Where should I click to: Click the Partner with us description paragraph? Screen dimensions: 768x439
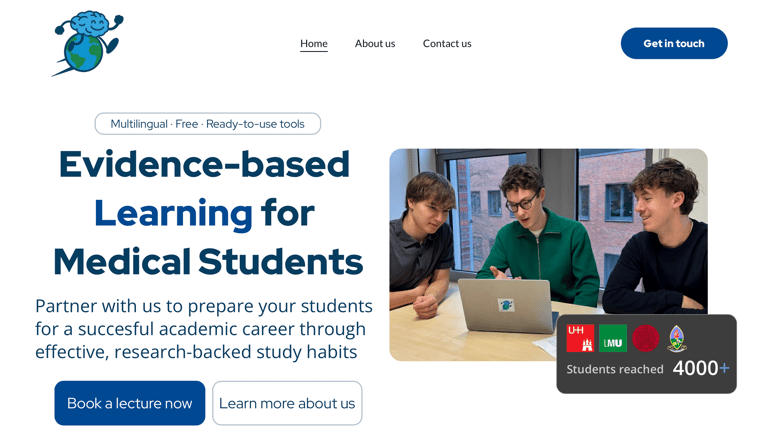[x=203, y=328]
